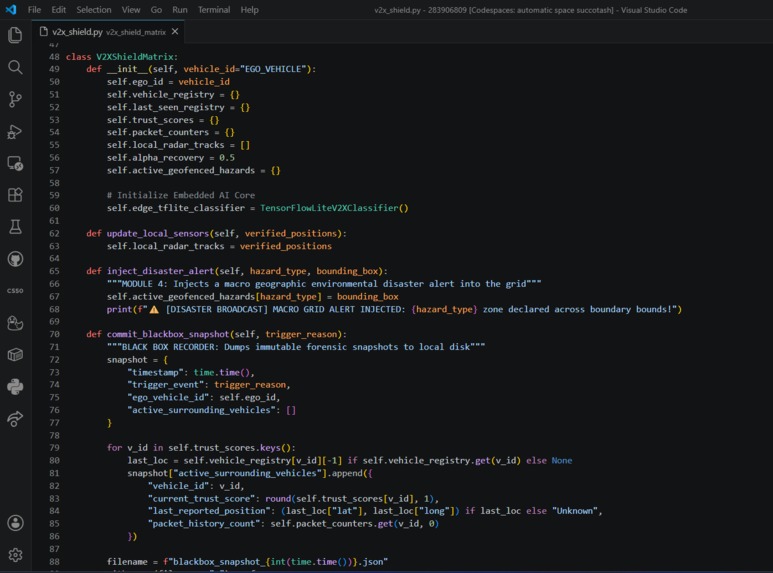Viewport: 773px width, 573px height.
Task: Click "EGO_VEHICLE" default string value
Action: [x=274, y=69]
